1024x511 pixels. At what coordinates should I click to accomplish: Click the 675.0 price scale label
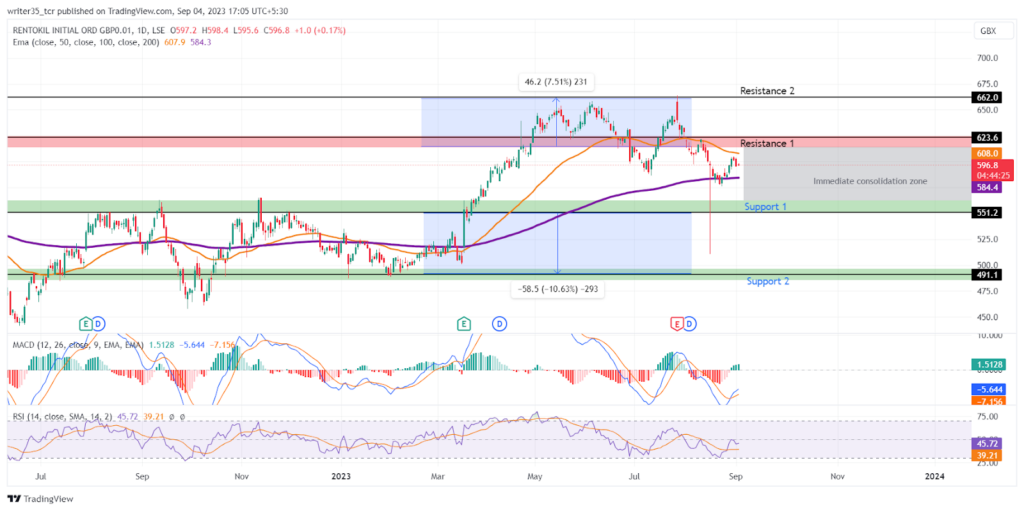pos(985,84)
